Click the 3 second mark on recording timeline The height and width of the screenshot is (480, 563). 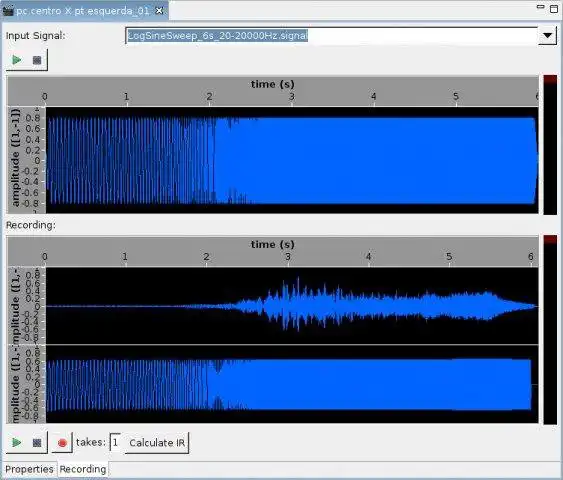coord(288,257)
